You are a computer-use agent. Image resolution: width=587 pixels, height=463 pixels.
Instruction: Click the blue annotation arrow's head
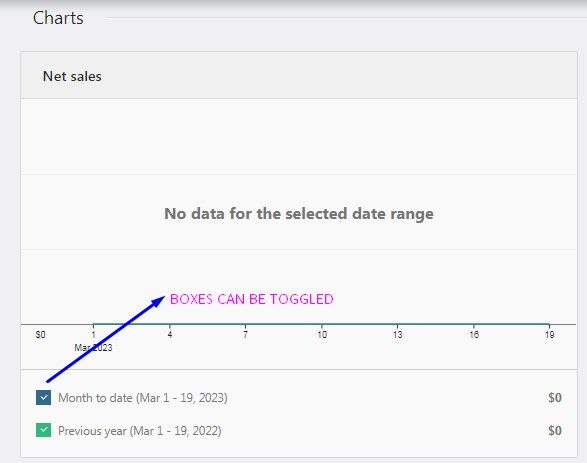tap(158, 301)
